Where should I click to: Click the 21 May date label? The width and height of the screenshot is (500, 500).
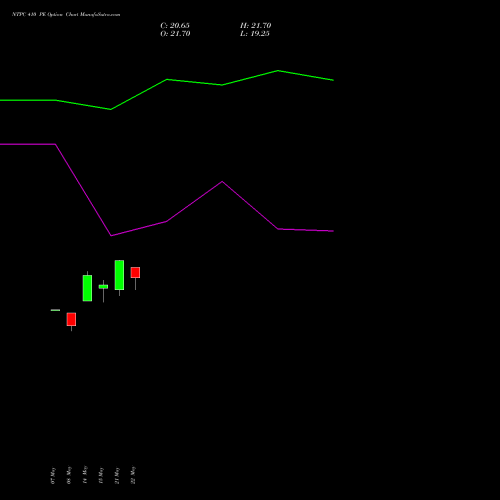click(x=117, y=475)
